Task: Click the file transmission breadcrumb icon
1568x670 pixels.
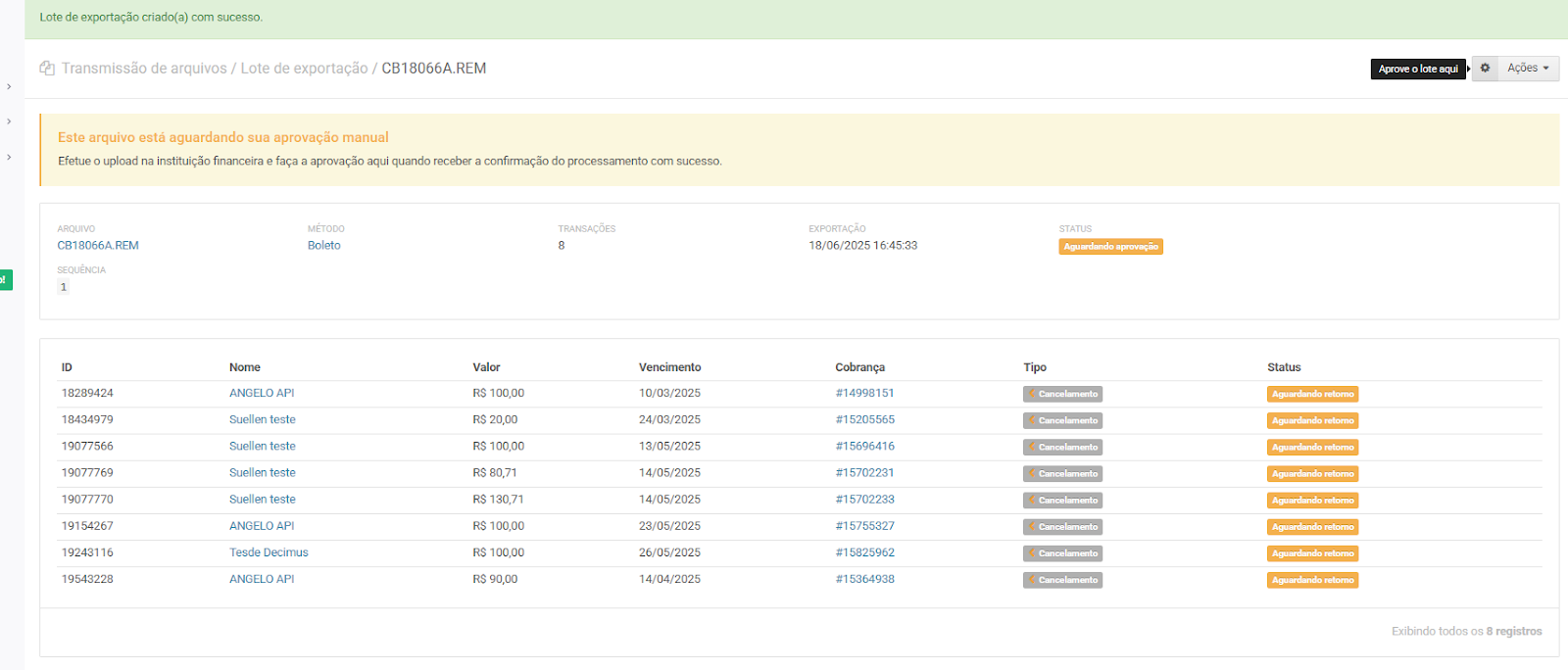Action: coord(47,69)
